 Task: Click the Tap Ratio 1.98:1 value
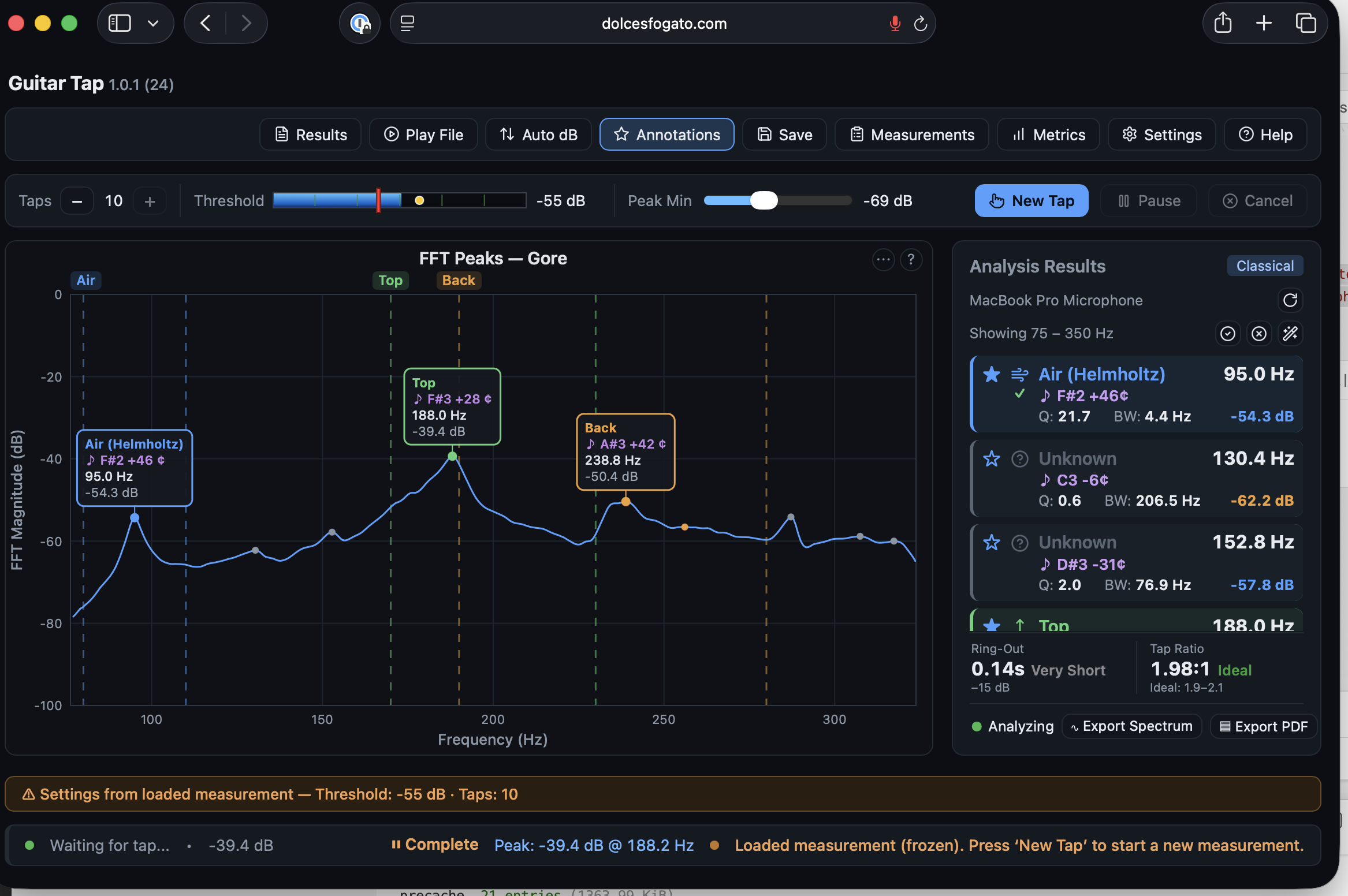click(1180, 669)
